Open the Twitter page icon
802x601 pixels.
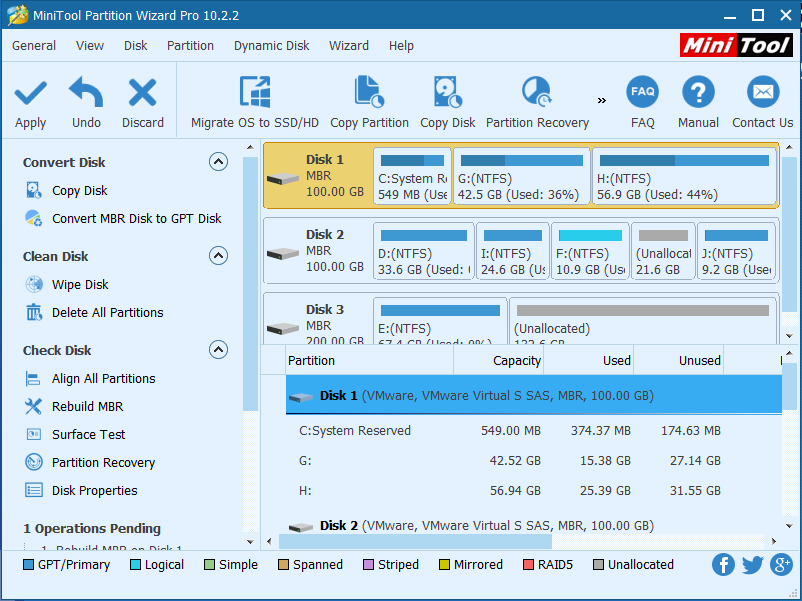pos(752,565)
